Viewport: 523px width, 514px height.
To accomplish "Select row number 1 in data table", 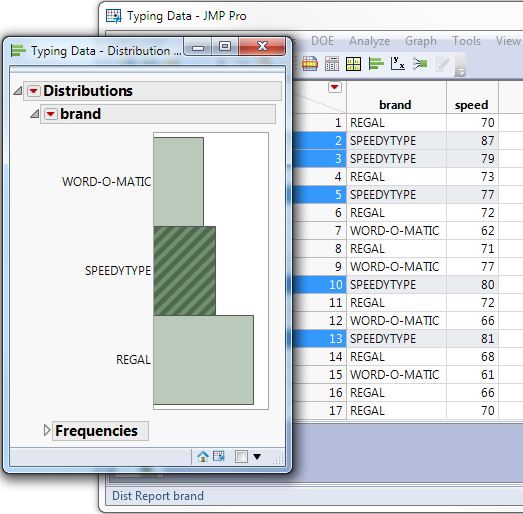I will (320, 123).
